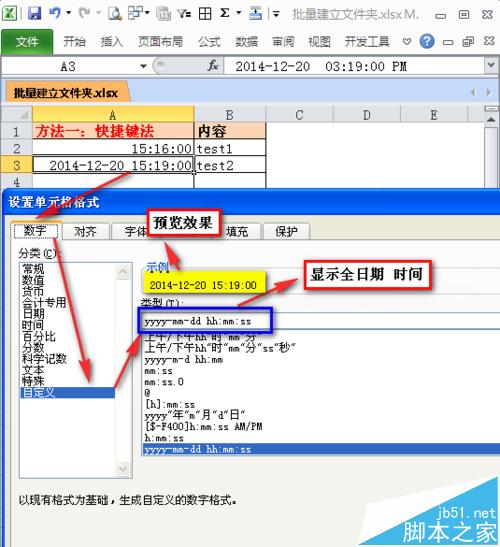The image size is (500, 547).
Task: Switch to the 数据 ribbon tab
Action: (x=246, y=42)
